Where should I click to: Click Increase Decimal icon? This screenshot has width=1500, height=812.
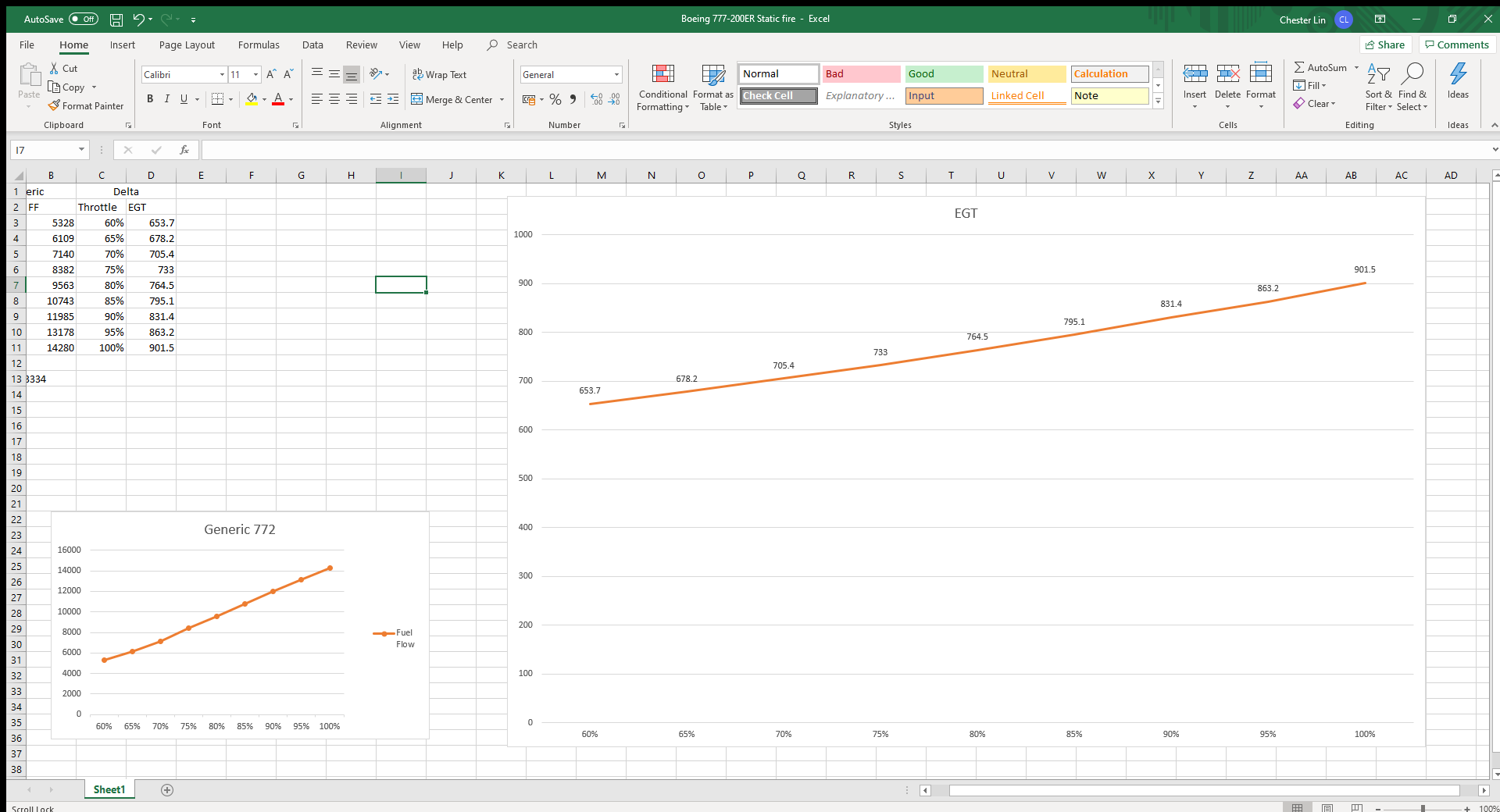pyautogui.click(x=597, y=99)
